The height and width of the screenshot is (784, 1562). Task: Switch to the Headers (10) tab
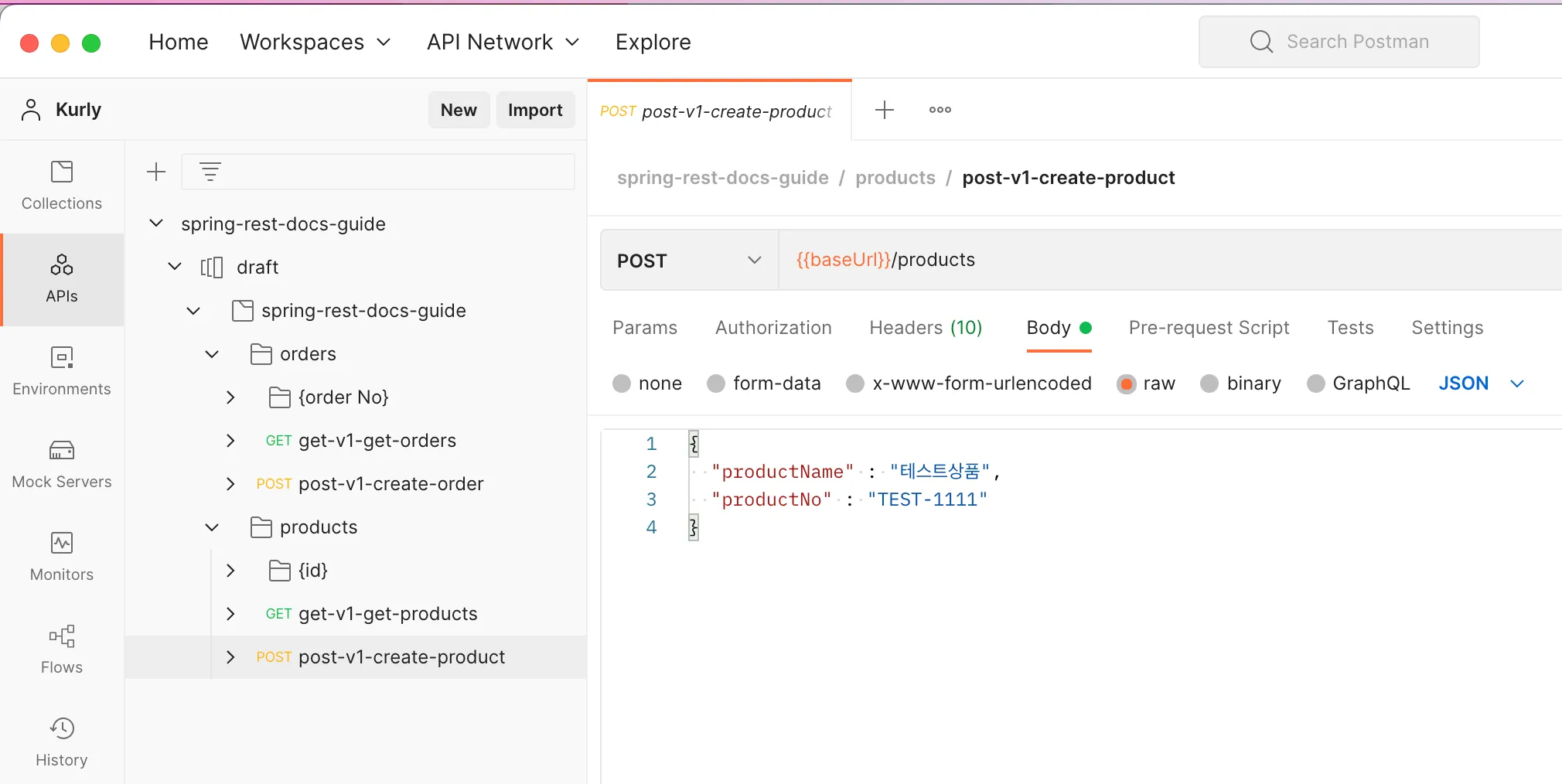[x=926, y=328]
